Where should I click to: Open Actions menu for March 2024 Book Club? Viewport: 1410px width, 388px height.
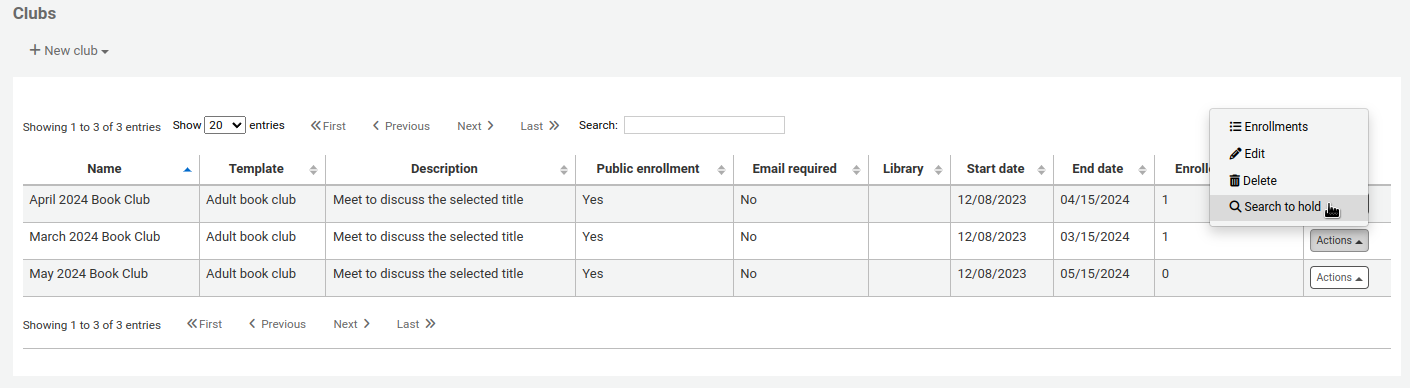(1339, 240)
